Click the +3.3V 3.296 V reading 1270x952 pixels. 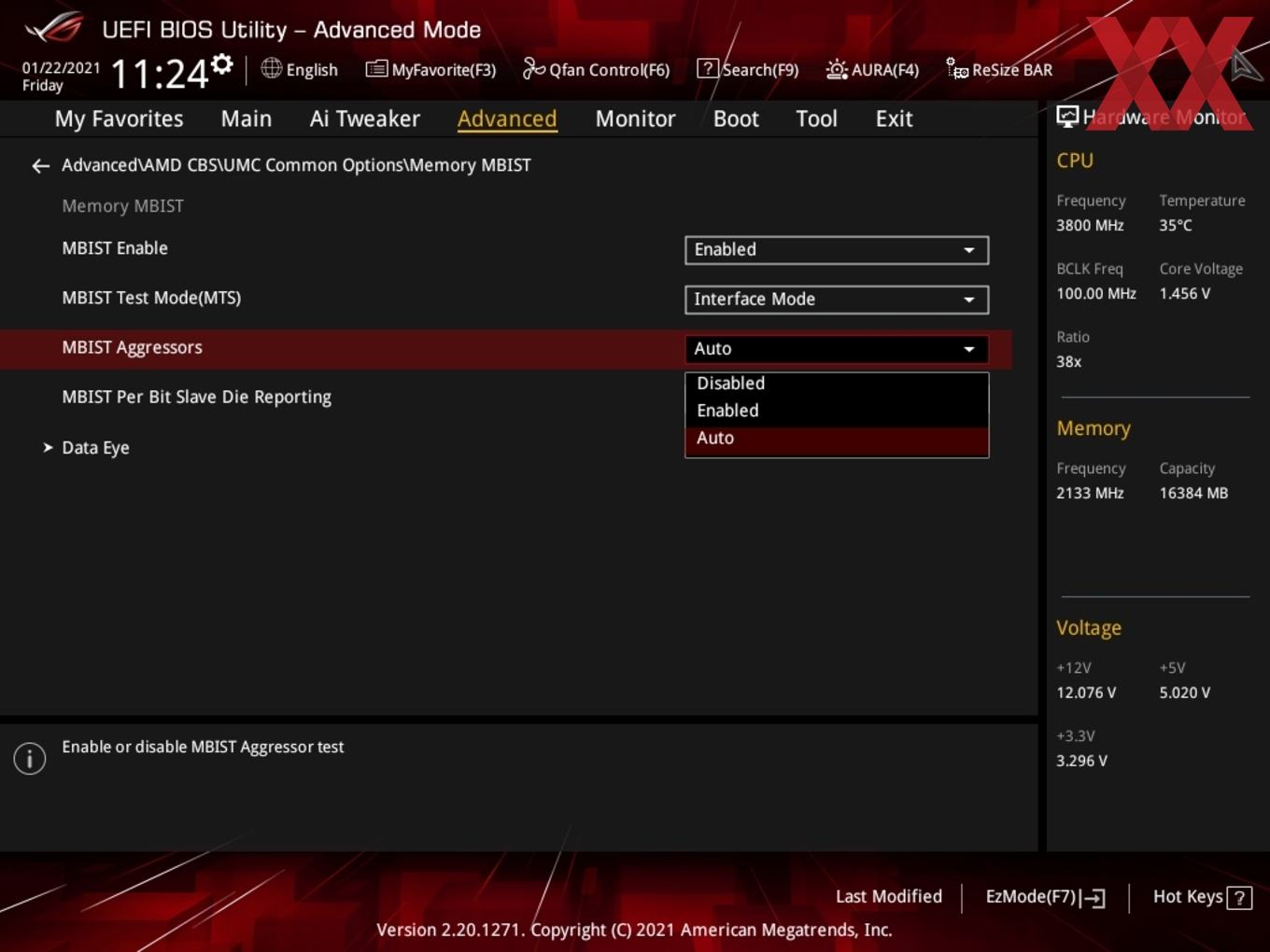1082,762
